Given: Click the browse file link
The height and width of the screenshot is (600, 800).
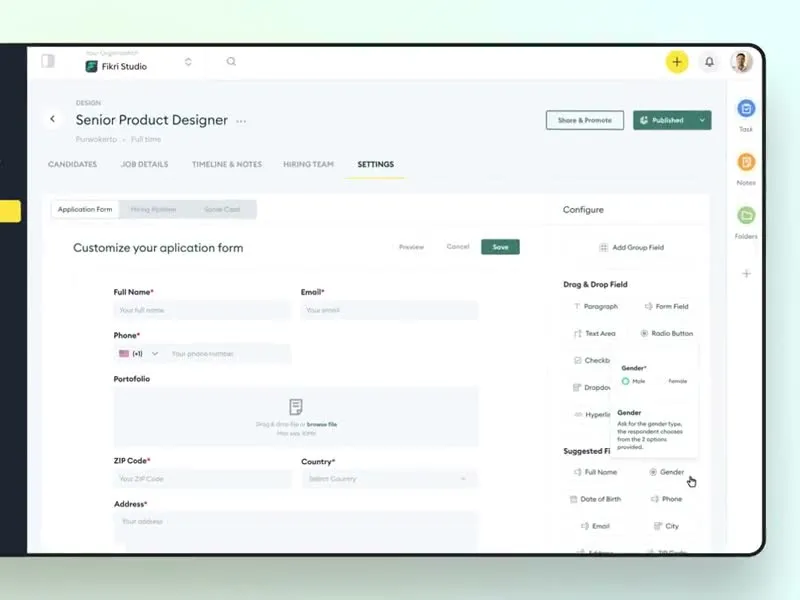Looking at the screenshot, I should pyautogui.click(x=322, y=424).
